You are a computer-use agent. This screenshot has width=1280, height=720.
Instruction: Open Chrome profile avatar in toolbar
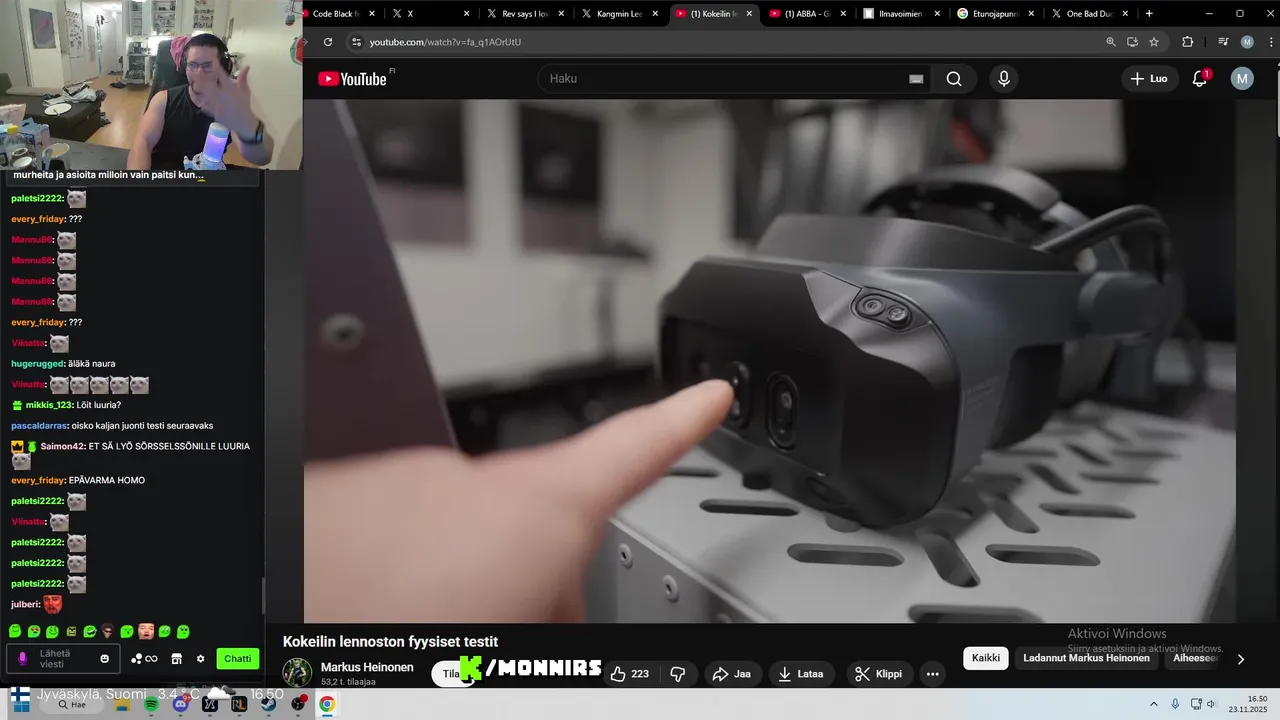(1247, 42)
